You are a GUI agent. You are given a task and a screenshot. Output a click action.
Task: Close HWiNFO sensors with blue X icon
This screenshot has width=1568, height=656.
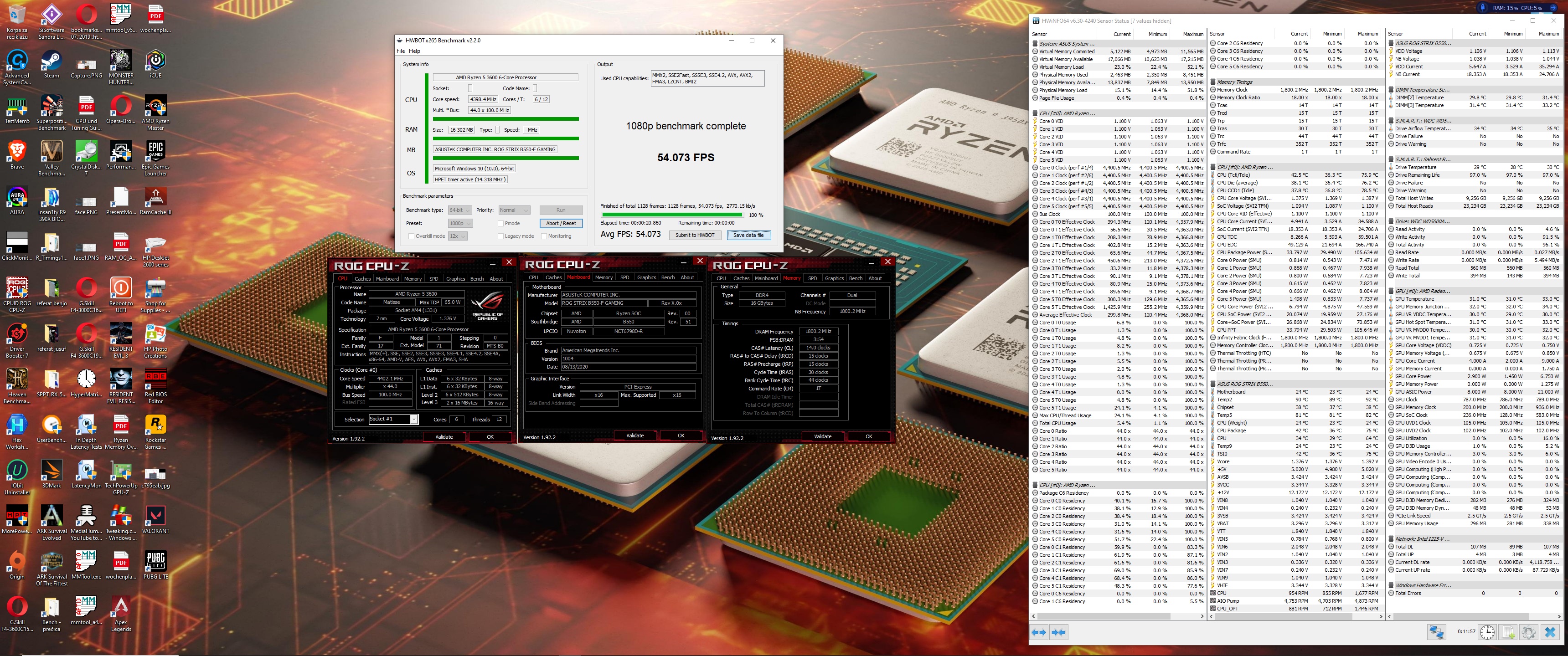click(x=1550, y=632)
